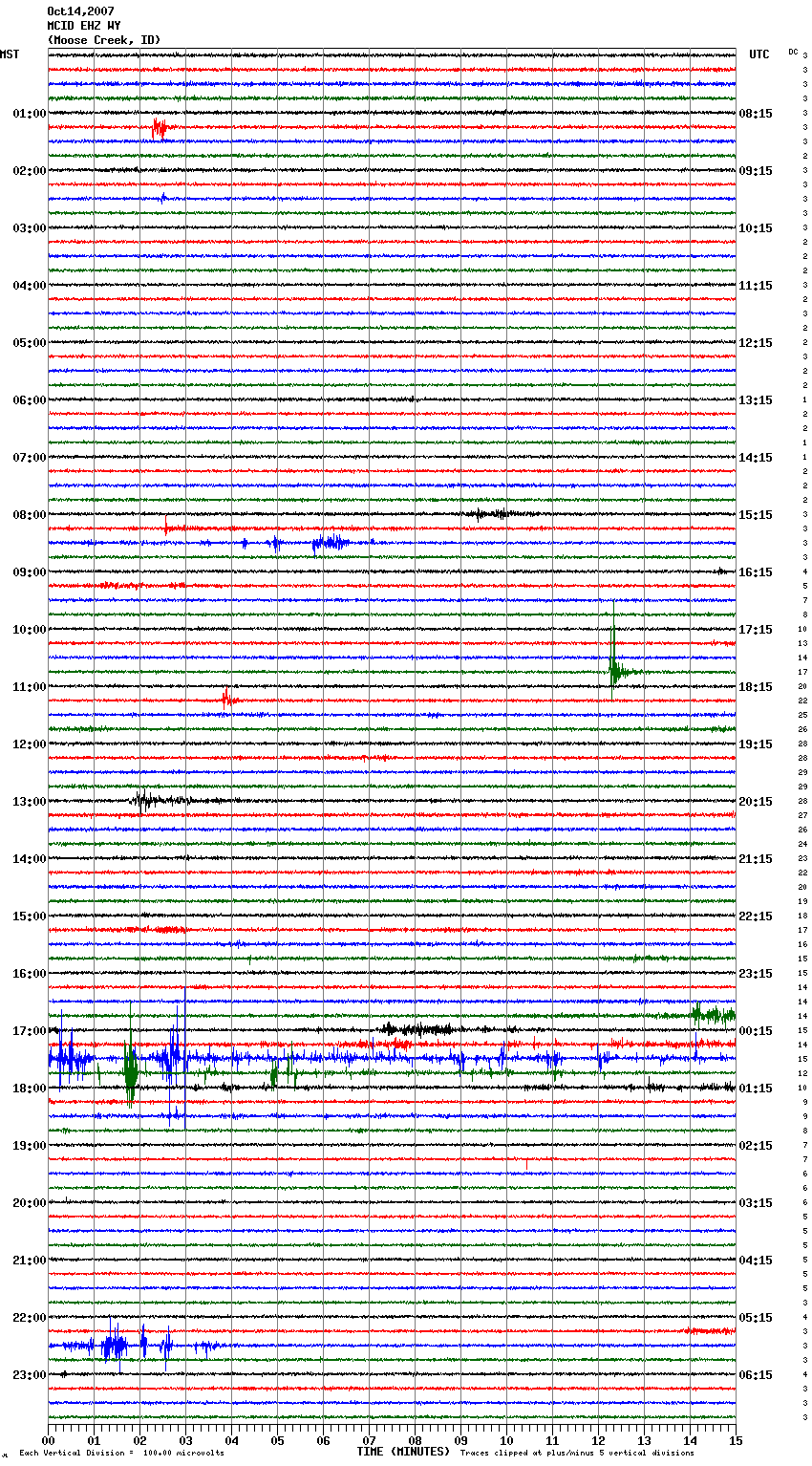Select the 01:00 MST time label
This screenshot has width=812, height=1466.
(30, 114)
